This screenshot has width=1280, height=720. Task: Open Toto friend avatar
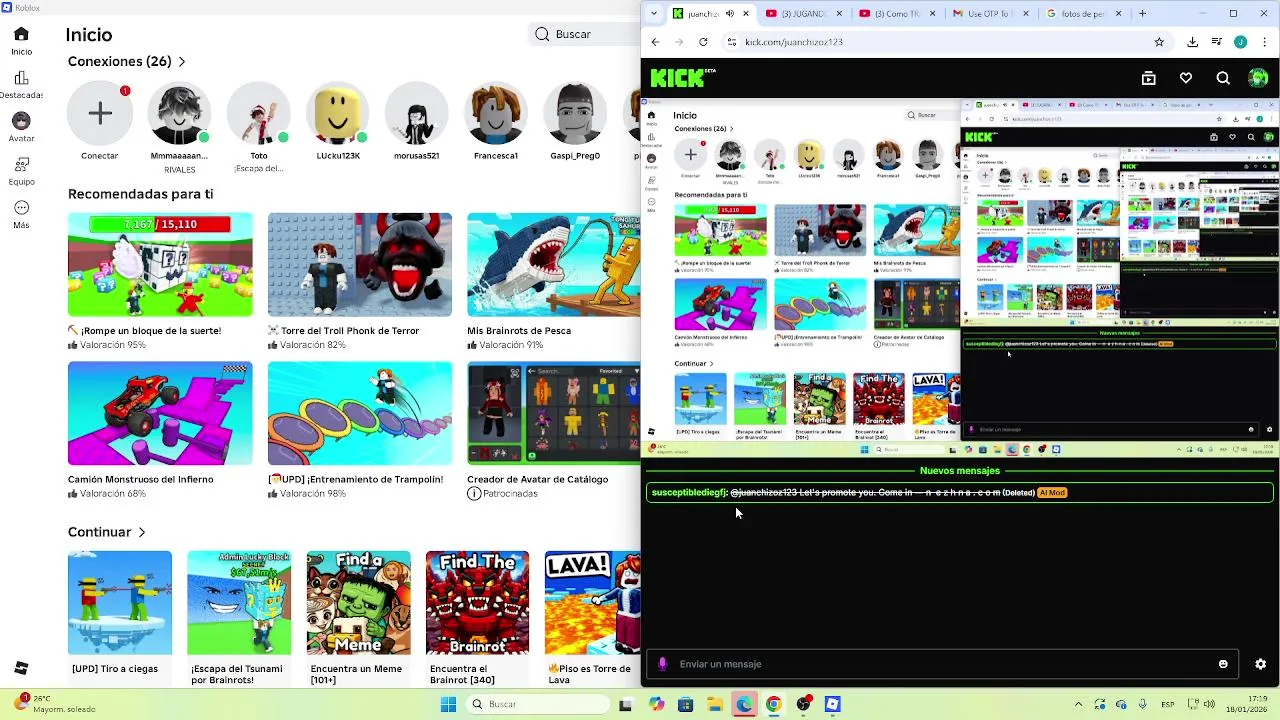coord(258,113)
